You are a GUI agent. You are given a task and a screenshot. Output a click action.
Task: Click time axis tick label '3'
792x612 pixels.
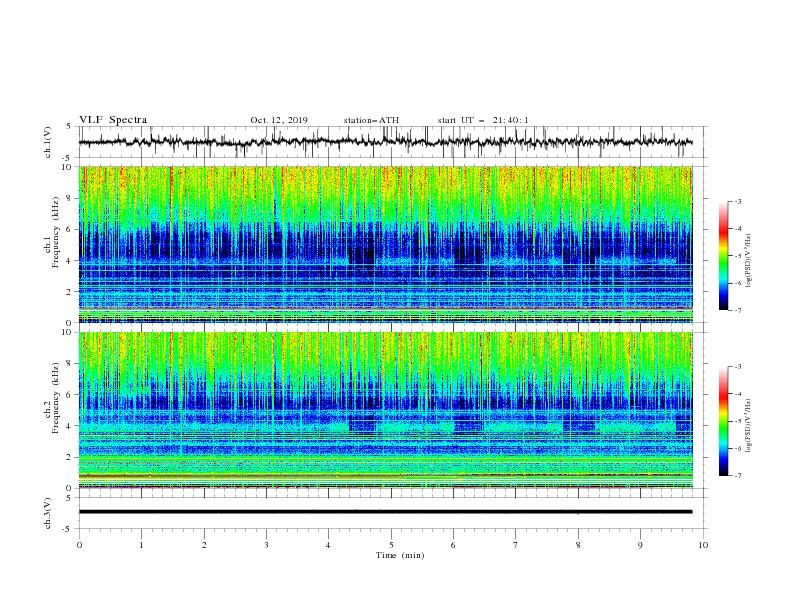coord(266,545)
